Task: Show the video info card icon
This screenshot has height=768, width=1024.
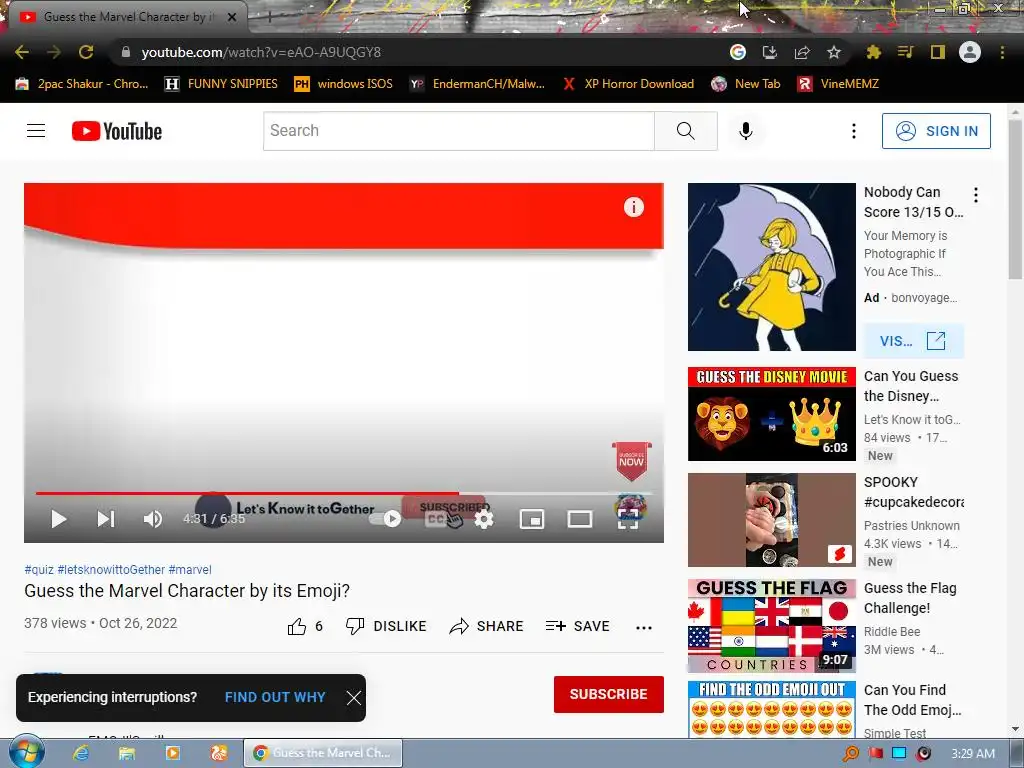Action: click(633, 207)
